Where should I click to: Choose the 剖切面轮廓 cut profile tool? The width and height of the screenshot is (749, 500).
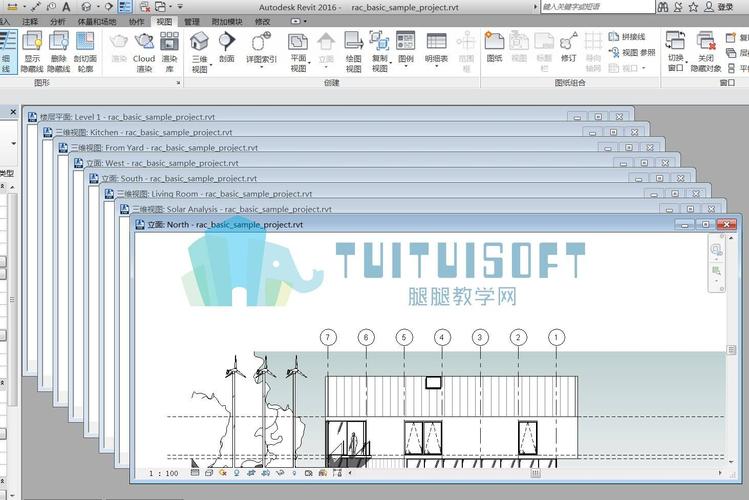(85, 52)
